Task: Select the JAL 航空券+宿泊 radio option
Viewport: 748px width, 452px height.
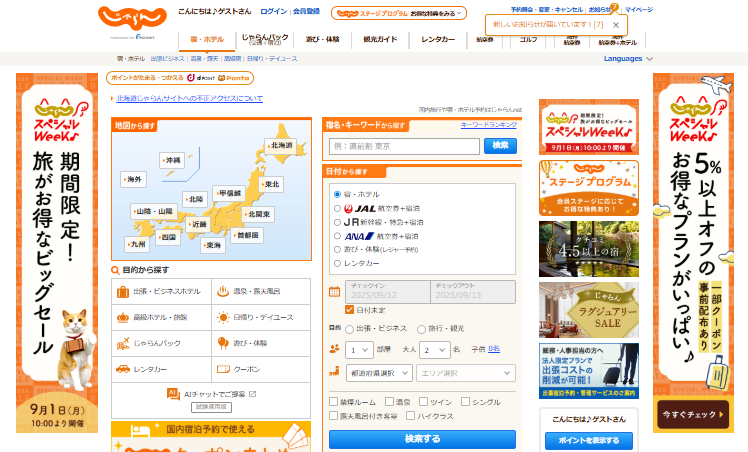Action: [x=337, y=208]
